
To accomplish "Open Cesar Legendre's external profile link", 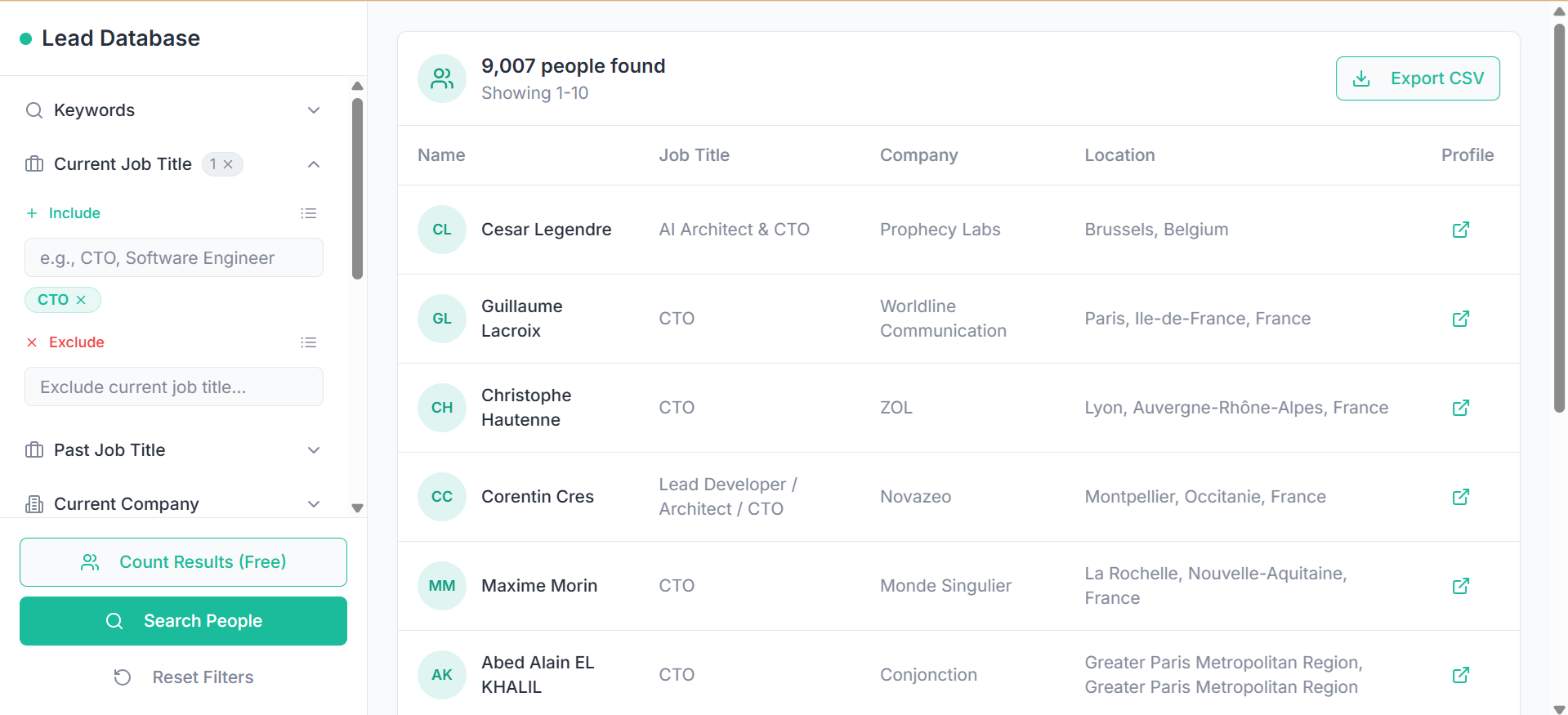I will (1460, 230).
